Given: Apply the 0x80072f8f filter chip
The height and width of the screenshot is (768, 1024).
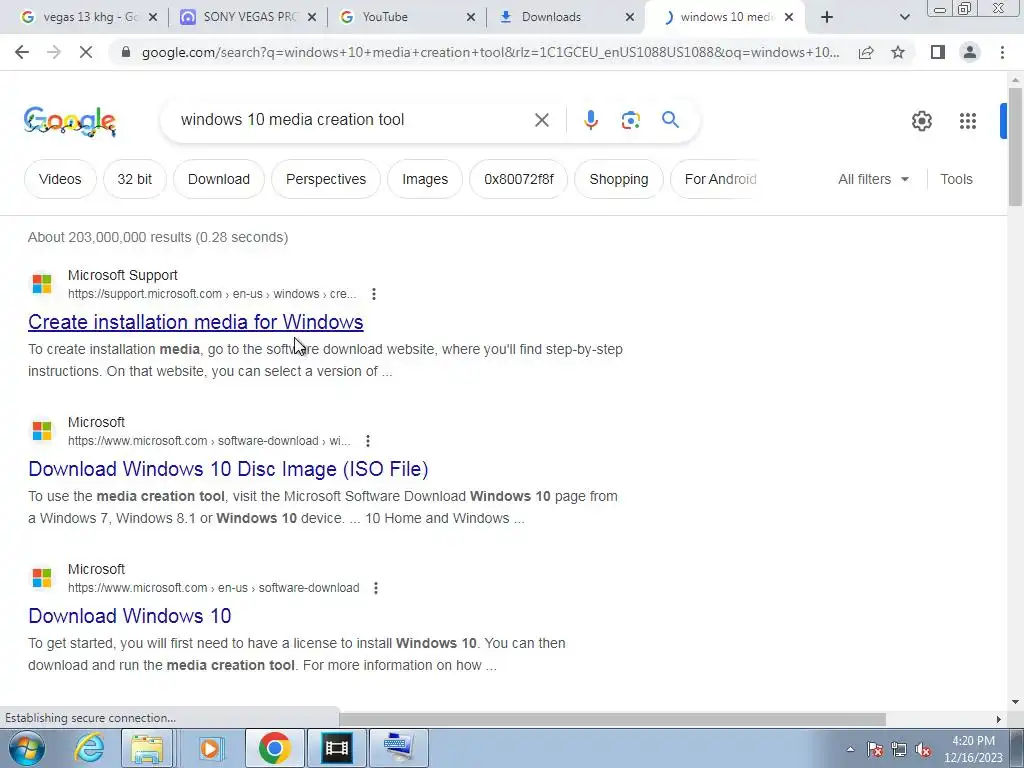Looking at the screenshot, I should 519,179.
